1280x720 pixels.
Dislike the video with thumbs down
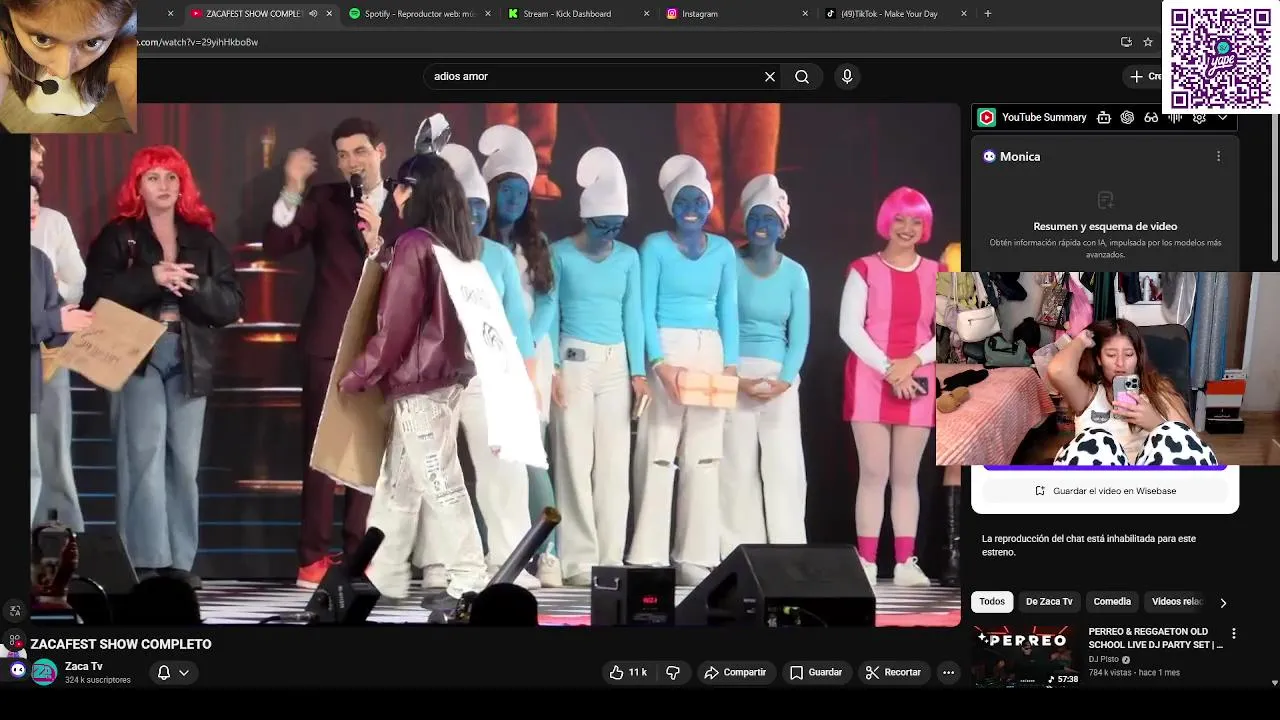pos(673,672)
